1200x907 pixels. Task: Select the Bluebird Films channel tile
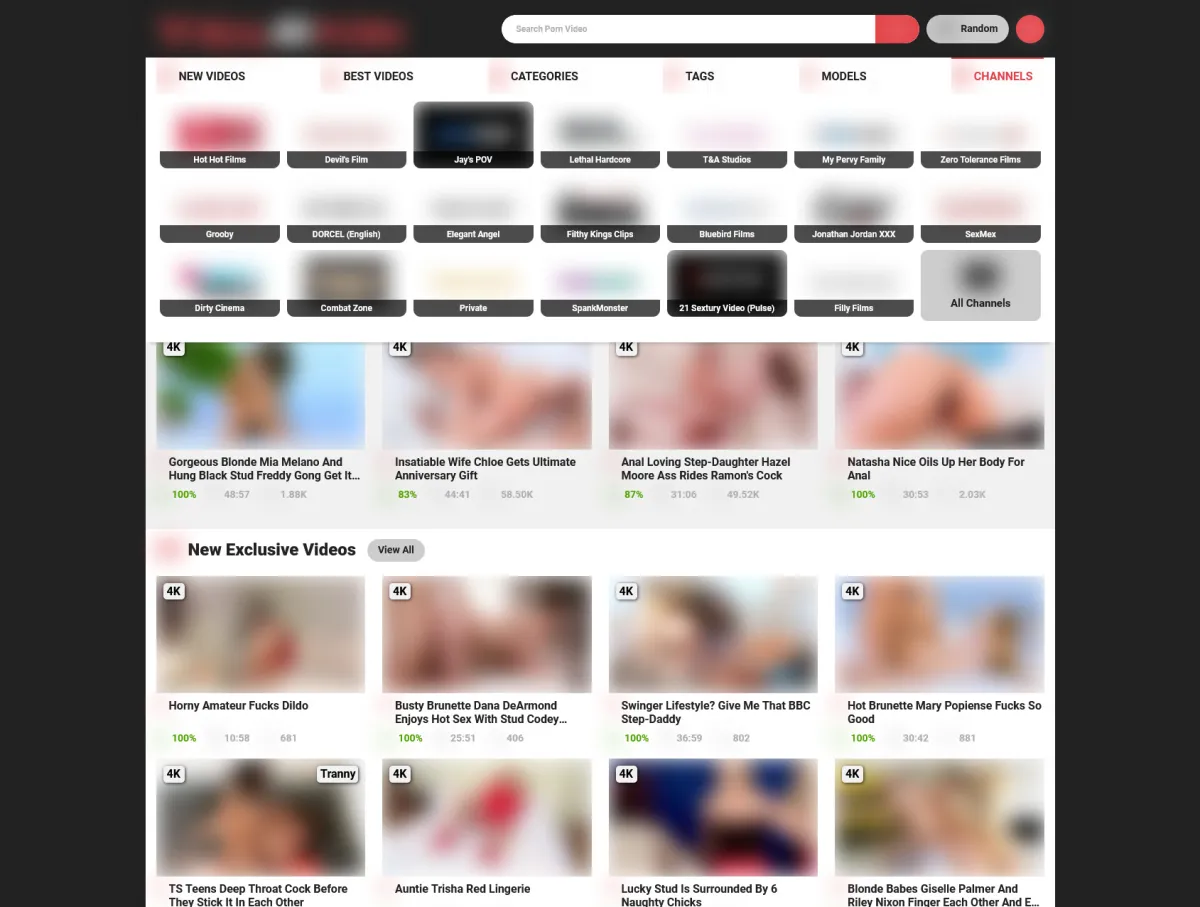click(727, 210)
